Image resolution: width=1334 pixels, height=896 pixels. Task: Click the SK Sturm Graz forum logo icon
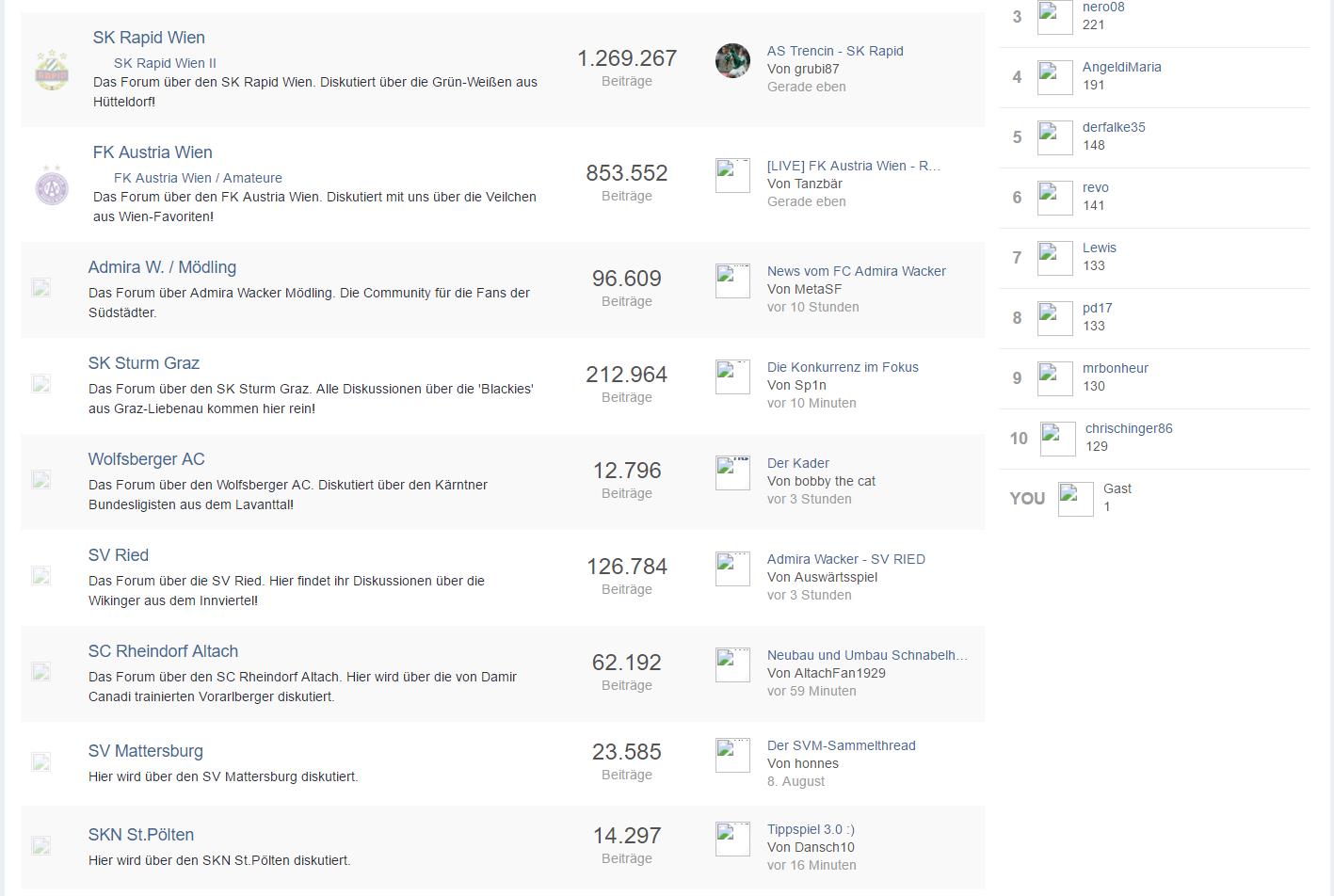[40, 384]
